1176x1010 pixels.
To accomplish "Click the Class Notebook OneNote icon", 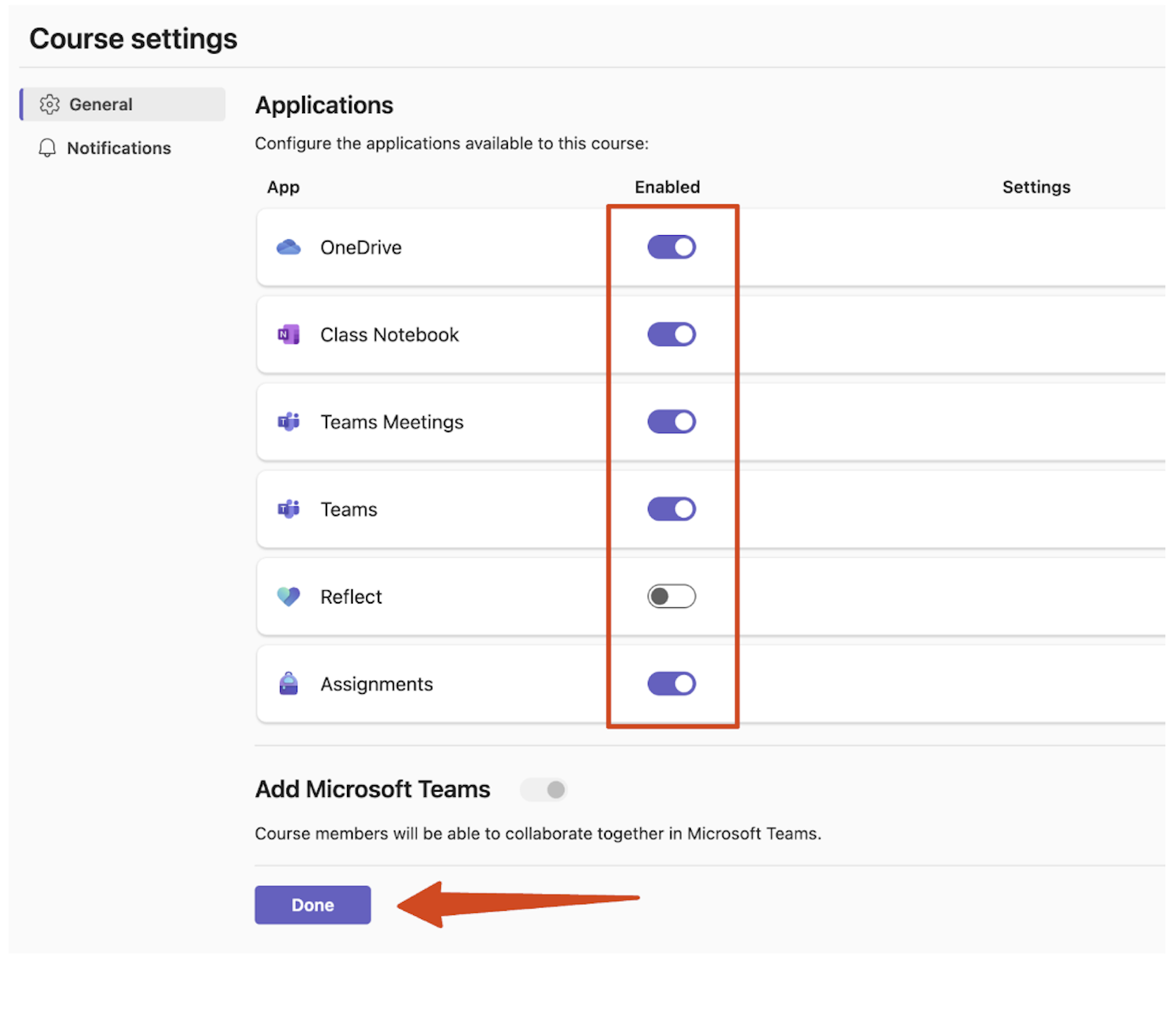I will coord(288,335).
